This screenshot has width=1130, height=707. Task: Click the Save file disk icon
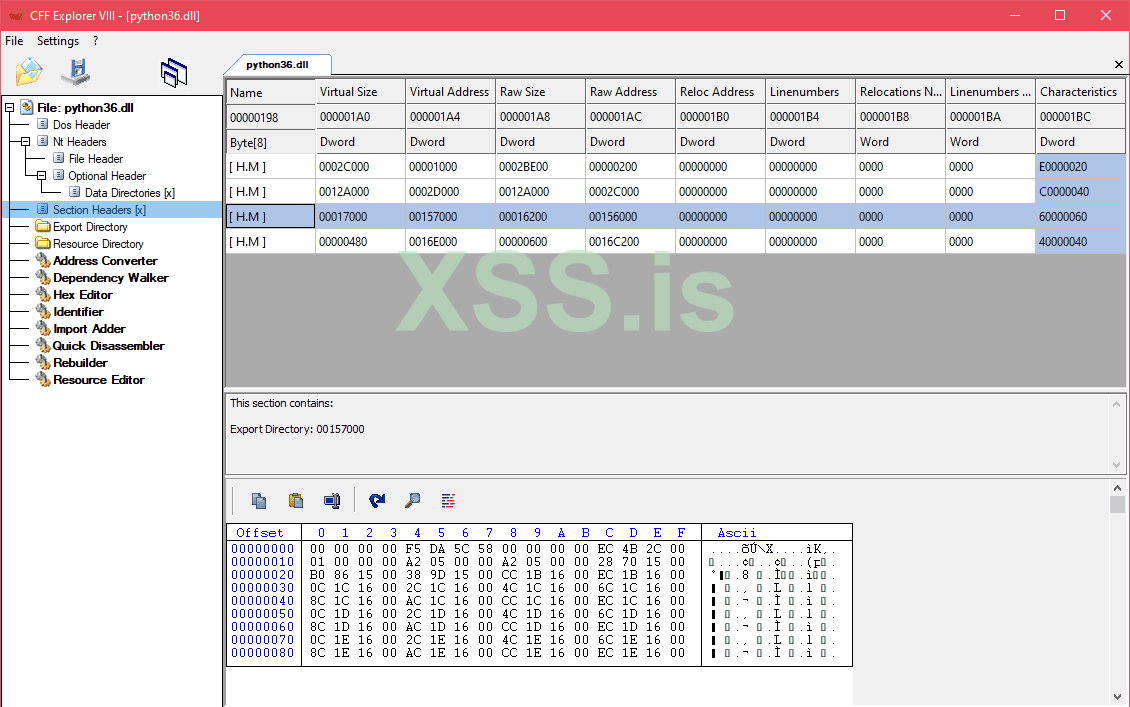pos(76,71)
